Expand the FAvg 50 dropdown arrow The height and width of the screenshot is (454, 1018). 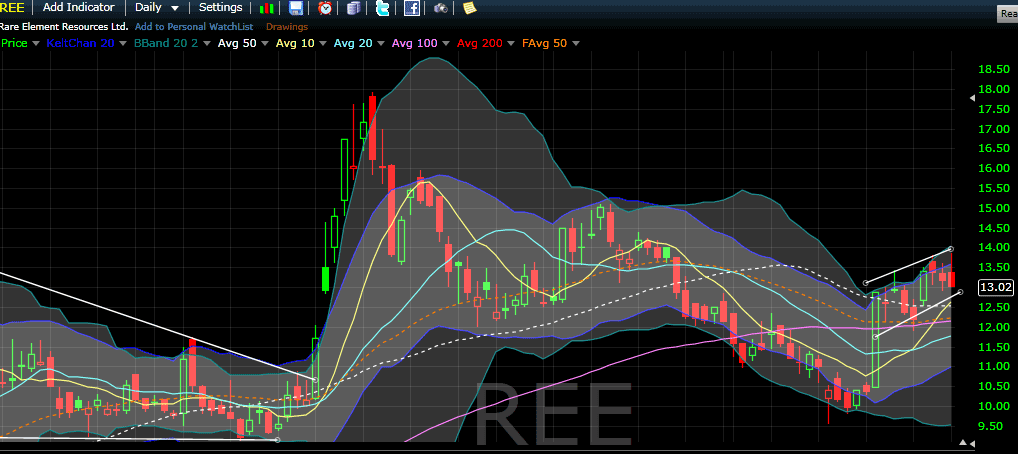(x=575, y=44)
